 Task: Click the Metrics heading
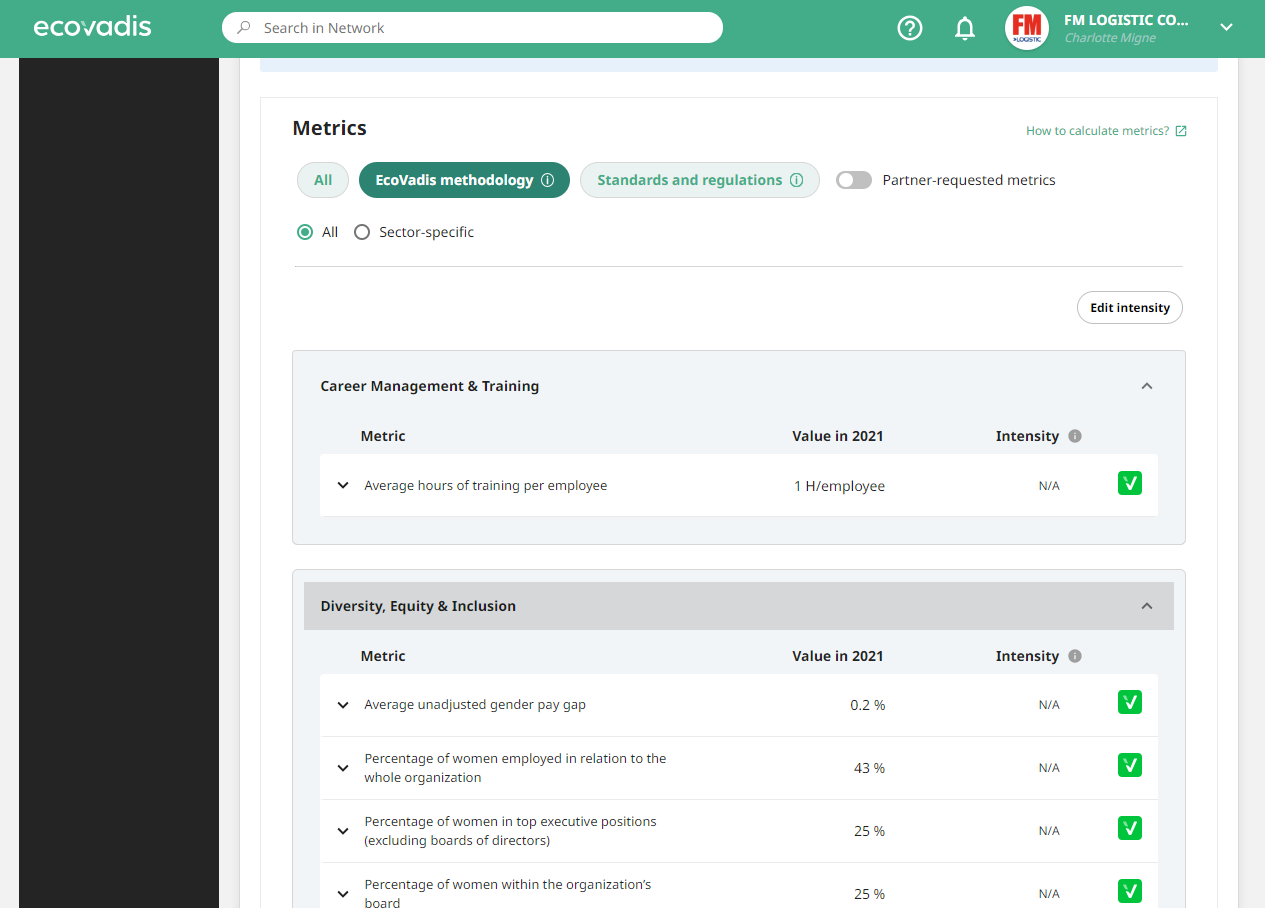coord(329,128)
